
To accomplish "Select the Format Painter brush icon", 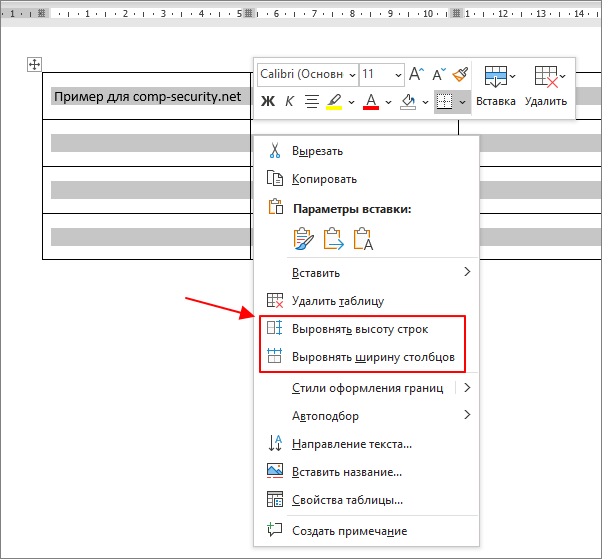I will [x=460, y=74].
